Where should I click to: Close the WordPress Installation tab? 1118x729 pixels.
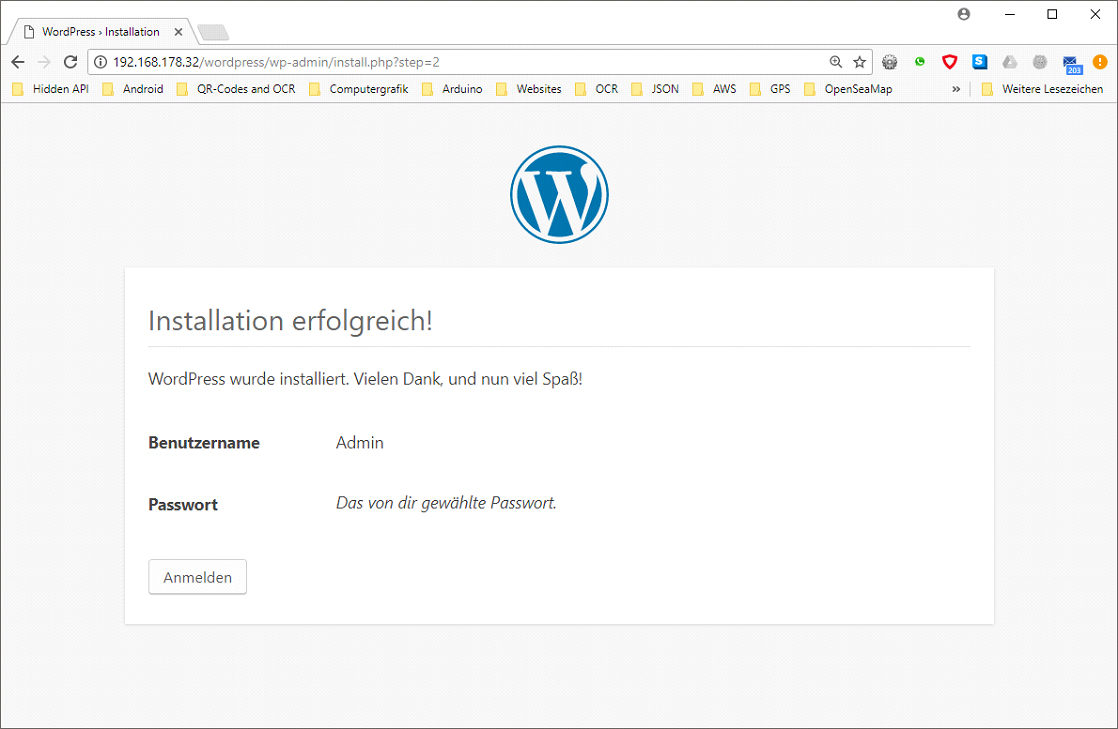pyautogui.click(x=178, y=32)
